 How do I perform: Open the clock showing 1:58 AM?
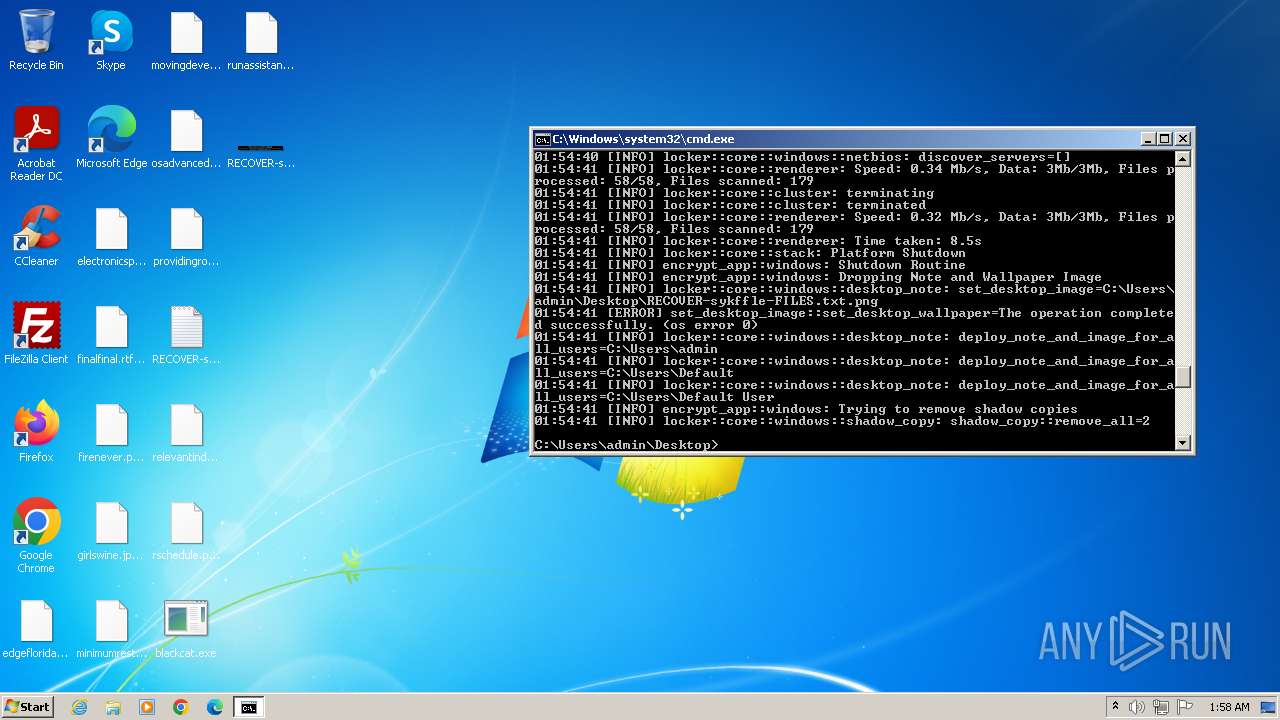pyautogui.click(x=1229, y=707)
